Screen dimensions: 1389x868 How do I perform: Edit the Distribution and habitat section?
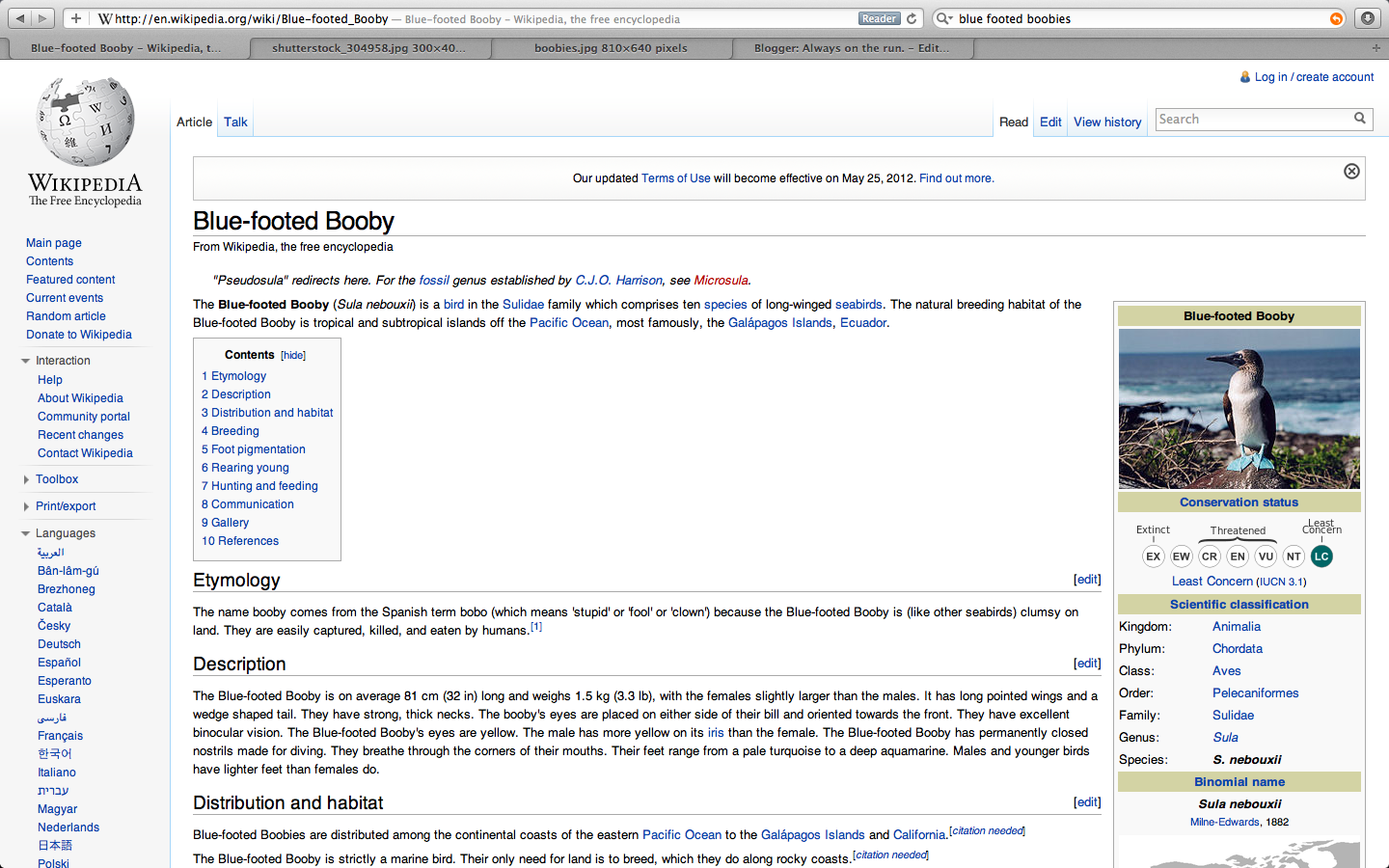[1087, 802]
